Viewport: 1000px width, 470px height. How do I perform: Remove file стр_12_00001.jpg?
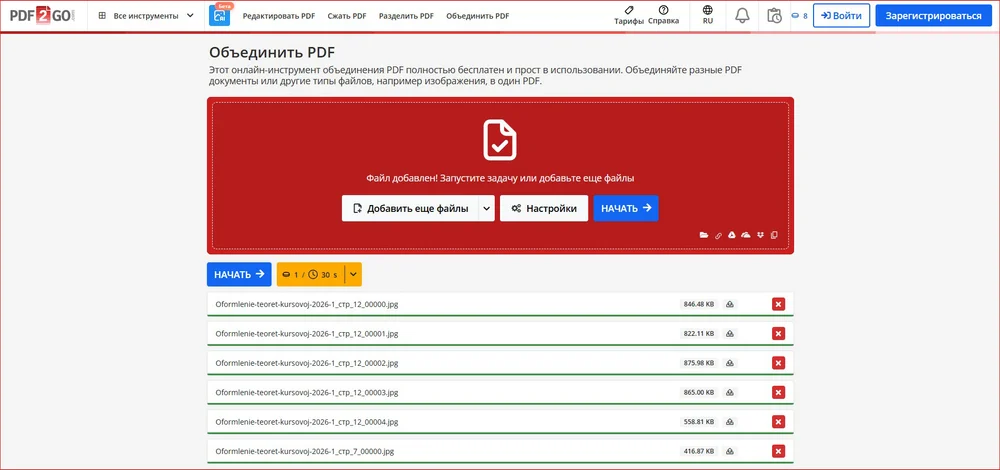(x=778, y=334)
